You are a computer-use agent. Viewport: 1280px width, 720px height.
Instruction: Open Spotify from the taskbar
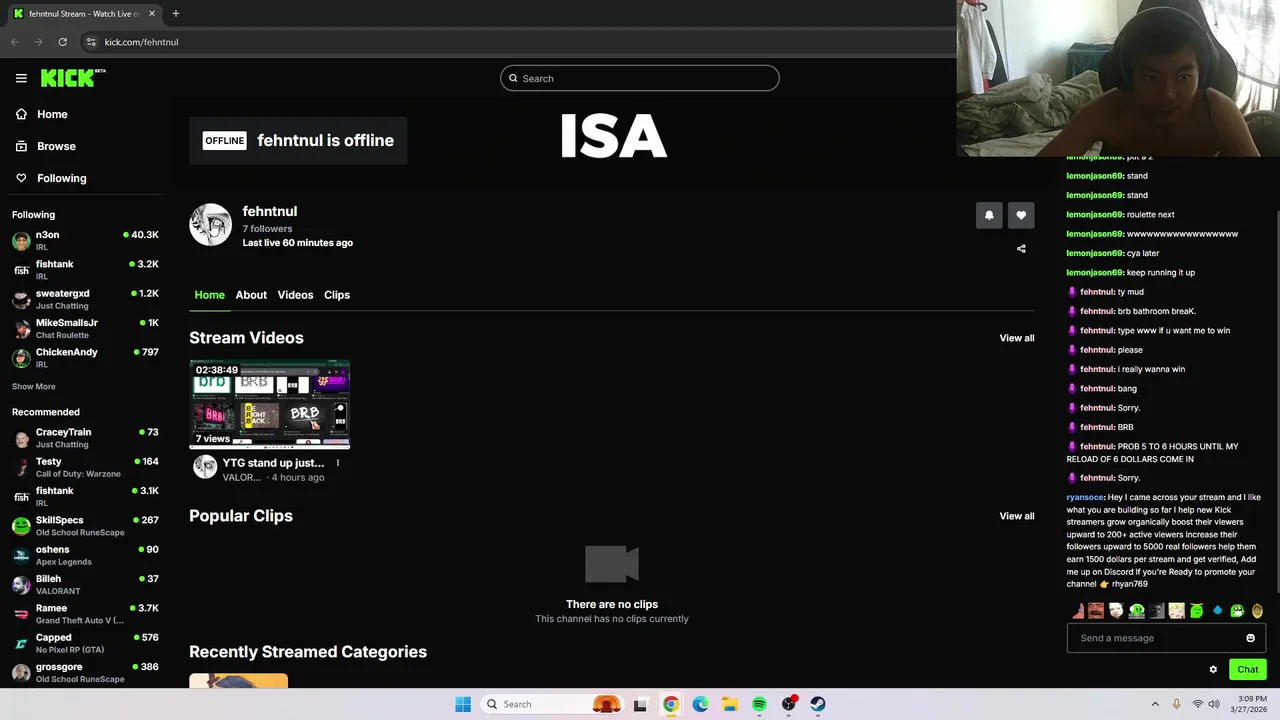(x=759, y=704)
